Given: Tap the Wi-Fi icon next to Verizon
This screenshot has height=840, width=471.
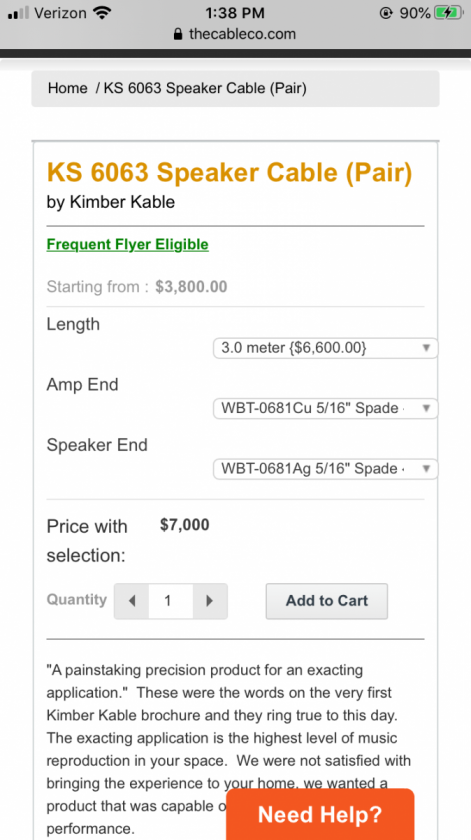Looking at the screenshot, I should [x=101, y=12].
